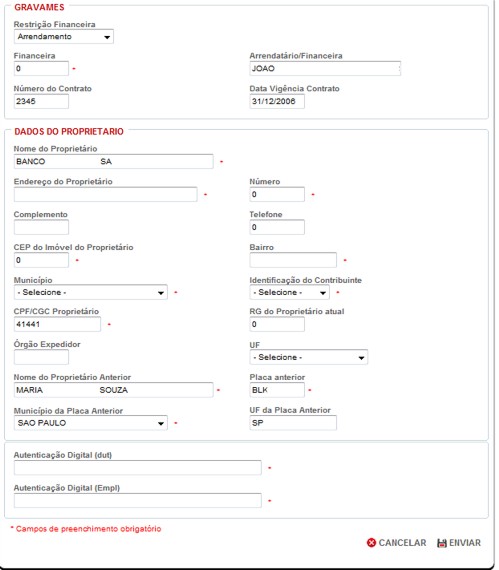Focus the Arrendatário/Financeira field
This screenshot has height=570, width=499.
[x=325, y=68]
